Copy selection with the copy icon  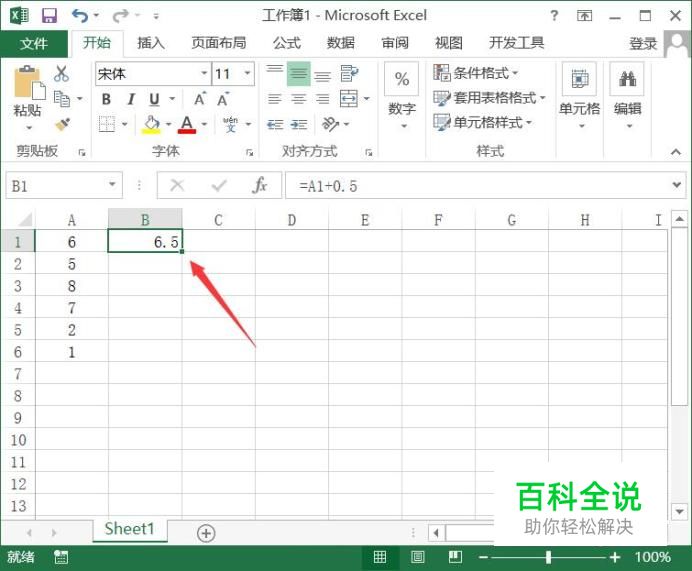point(61,99)
